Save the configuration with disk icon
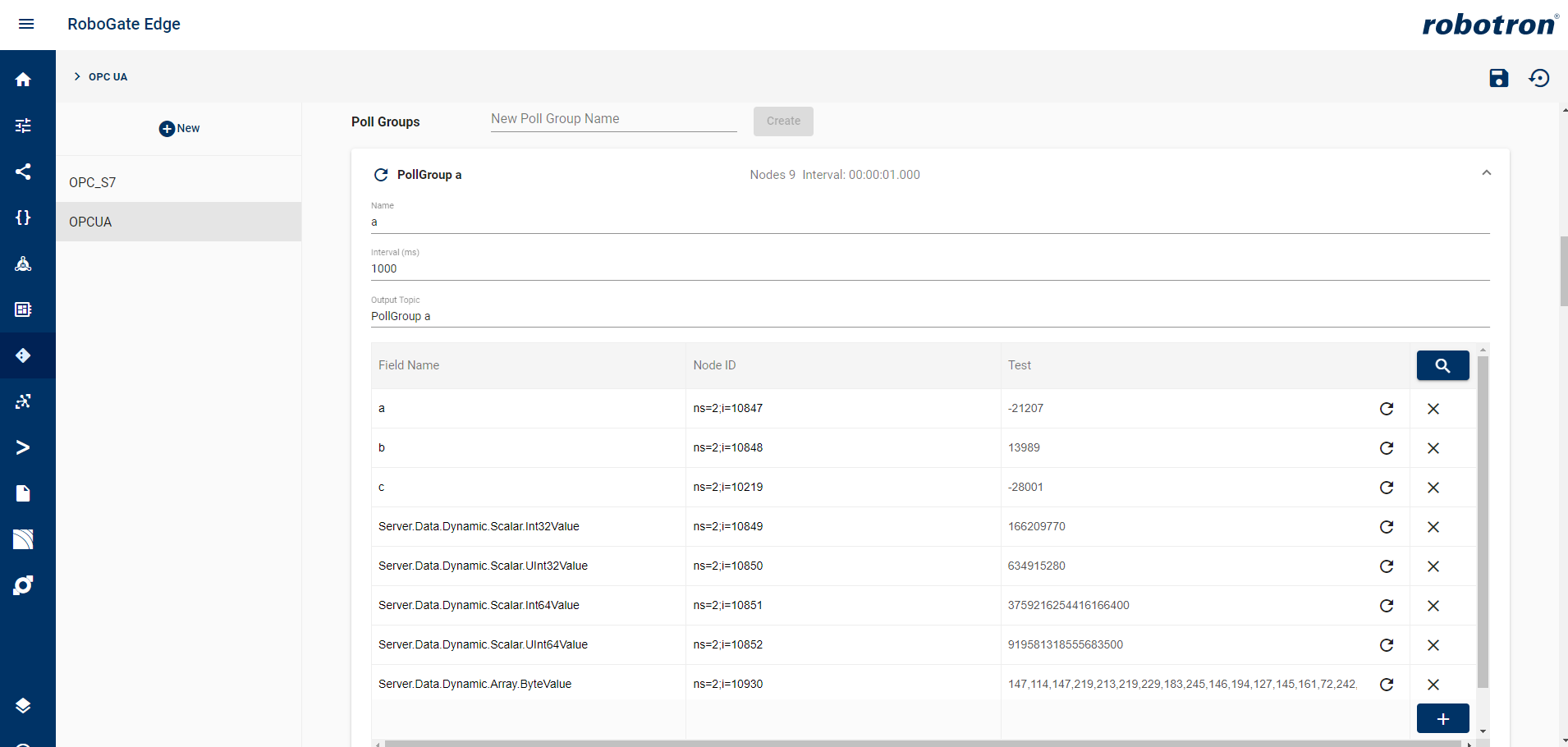The height and width of the screenshot is (747, 1568). 1499,78
